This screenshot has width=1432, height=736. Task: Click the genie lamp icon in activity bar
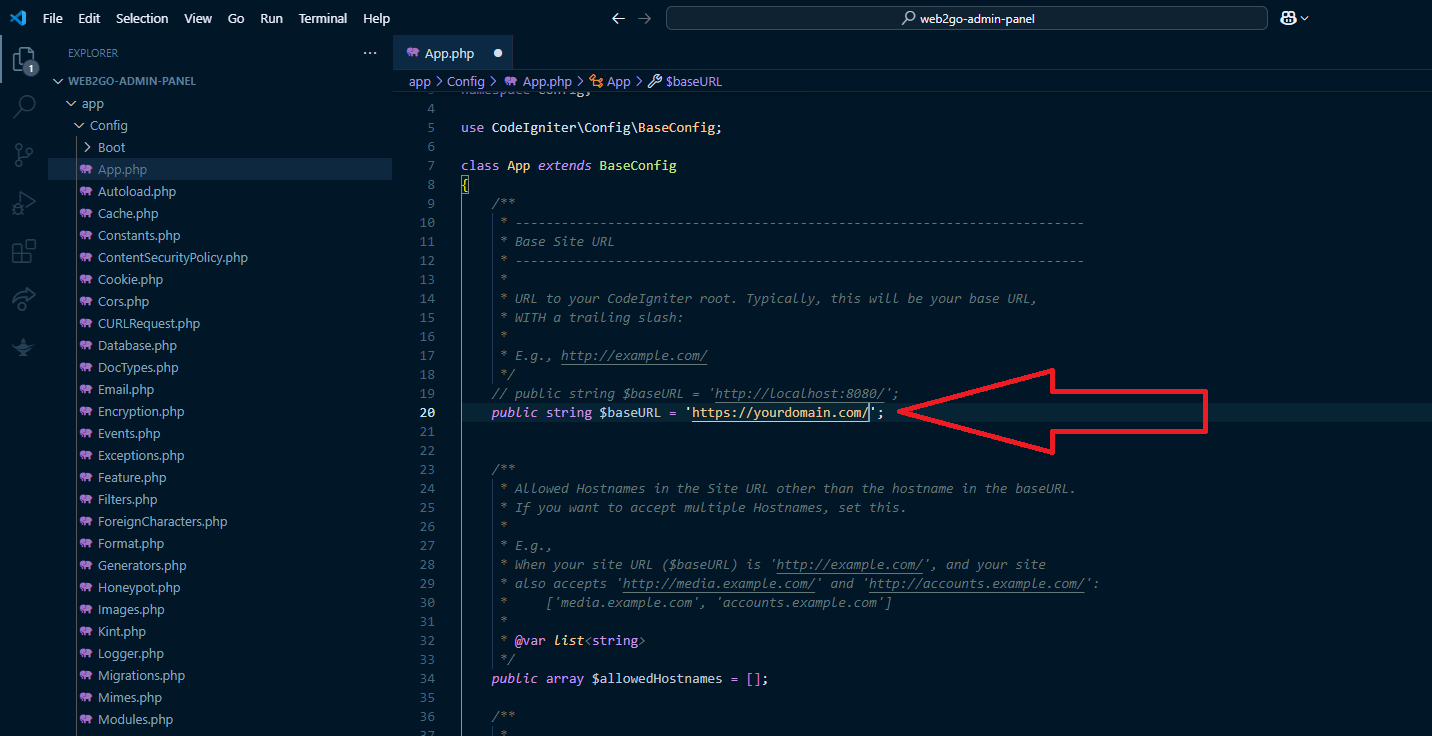click(x=24, y=347)
